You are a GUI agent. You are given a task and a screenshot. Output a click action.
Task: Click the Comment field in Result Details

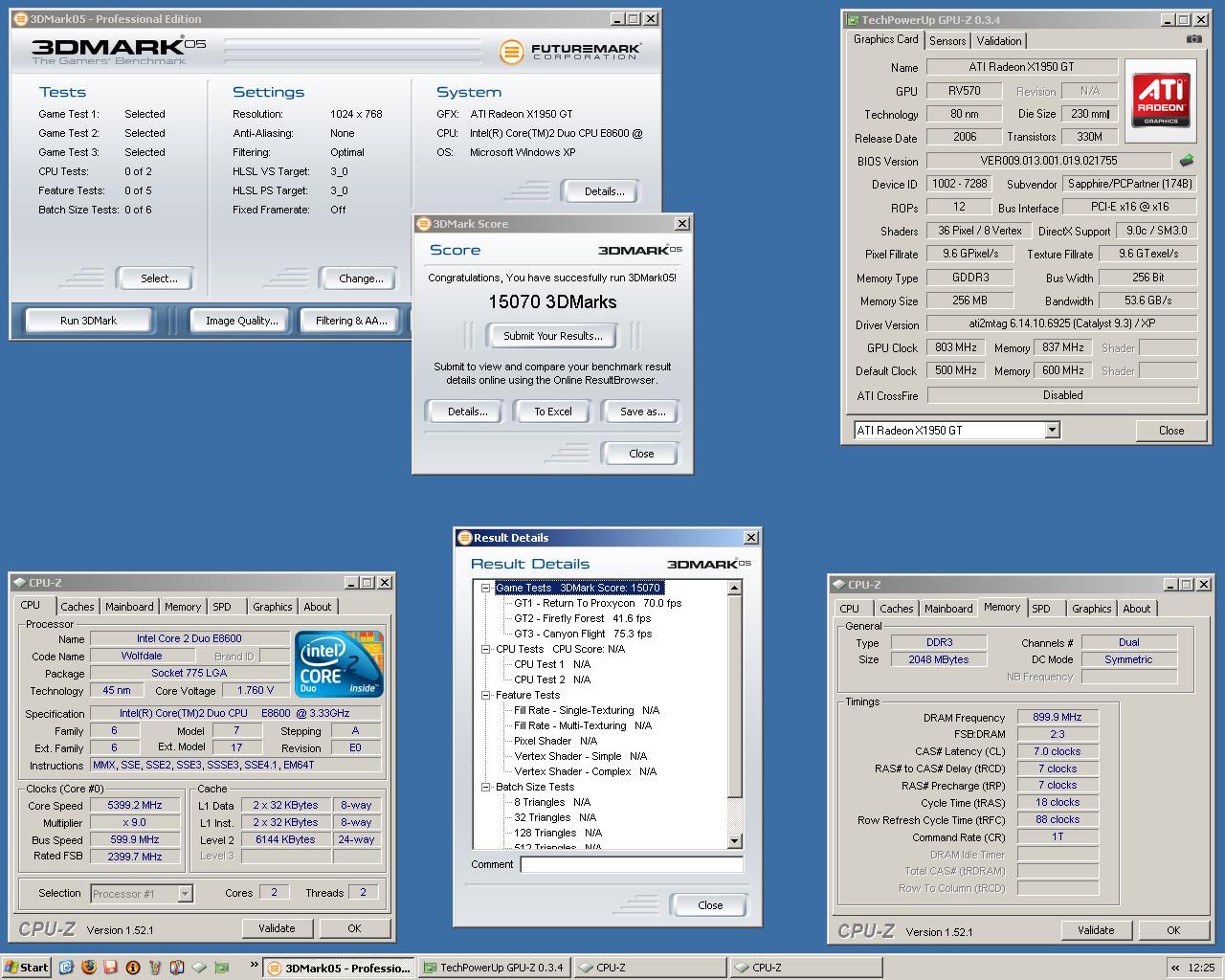click(632, 864)
